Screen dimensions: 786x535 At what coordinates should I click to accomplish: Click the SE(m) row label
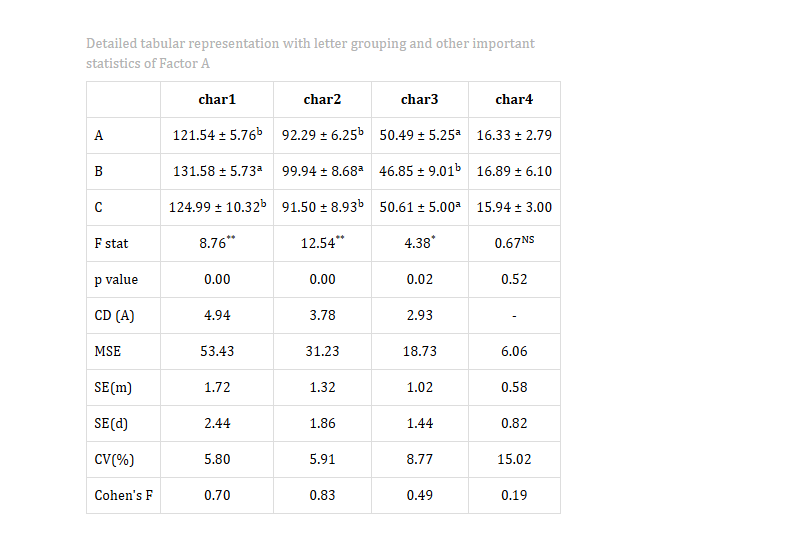[113, 388]
